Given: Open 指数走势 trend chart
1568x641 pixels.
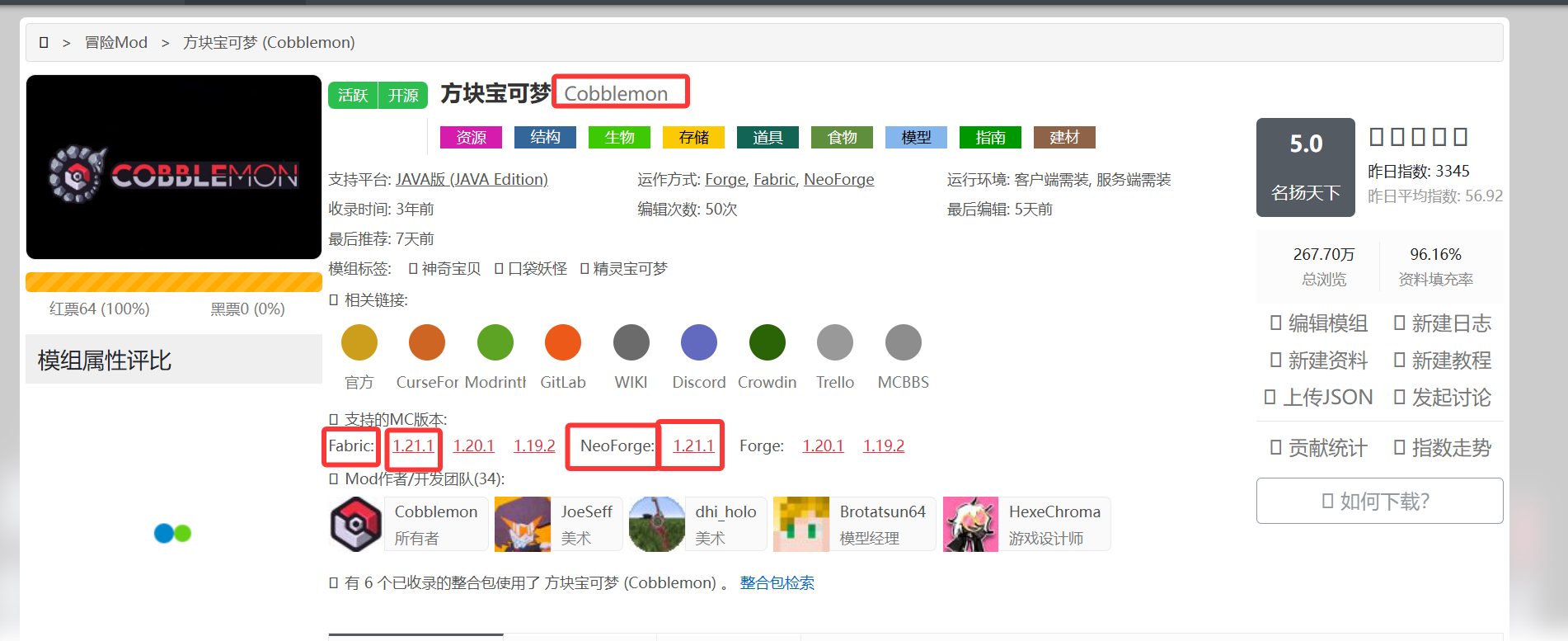Looking at the screenshot, I should coord(1443,448).
